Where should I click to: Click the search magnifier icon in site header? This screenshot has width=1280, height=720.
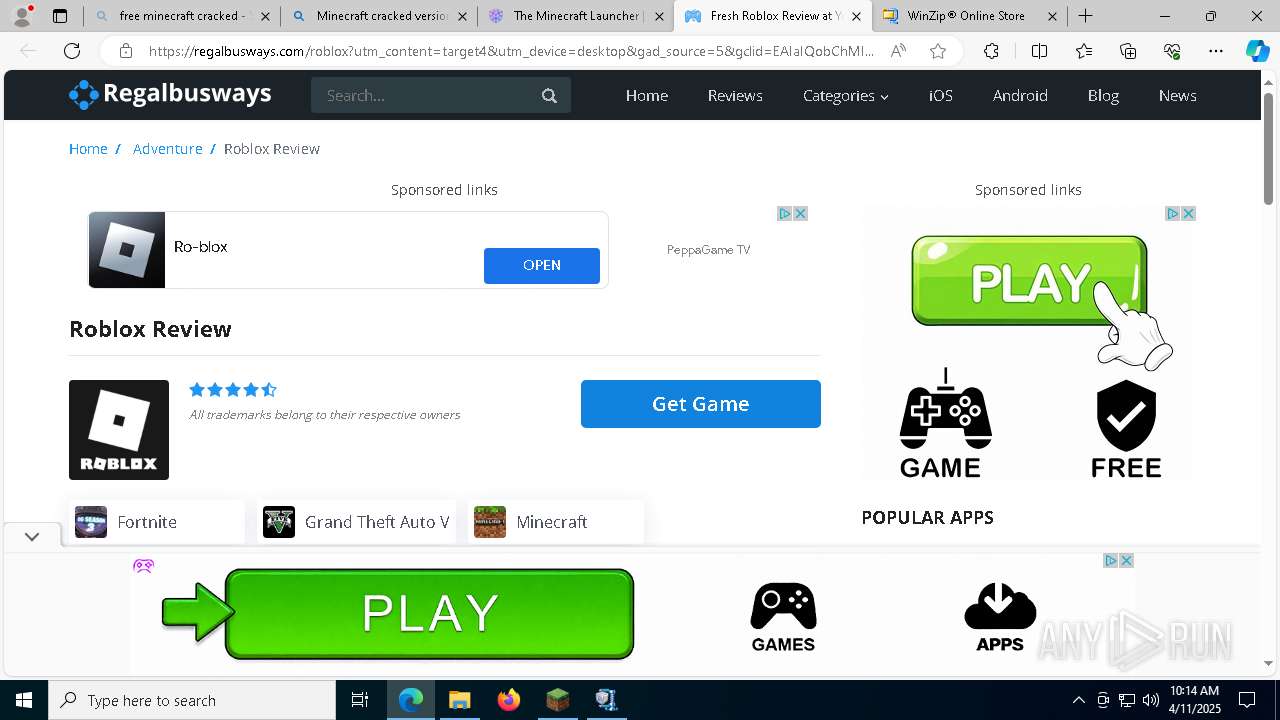[x=549, y=96]
